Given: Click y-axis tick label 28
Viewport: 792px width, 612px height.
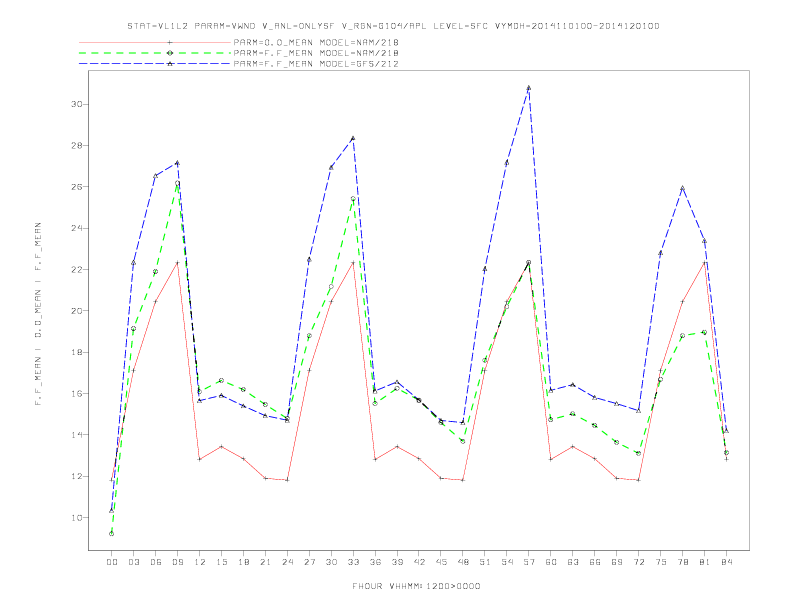Looking at the screenshot, I should (x=77, y=145).
